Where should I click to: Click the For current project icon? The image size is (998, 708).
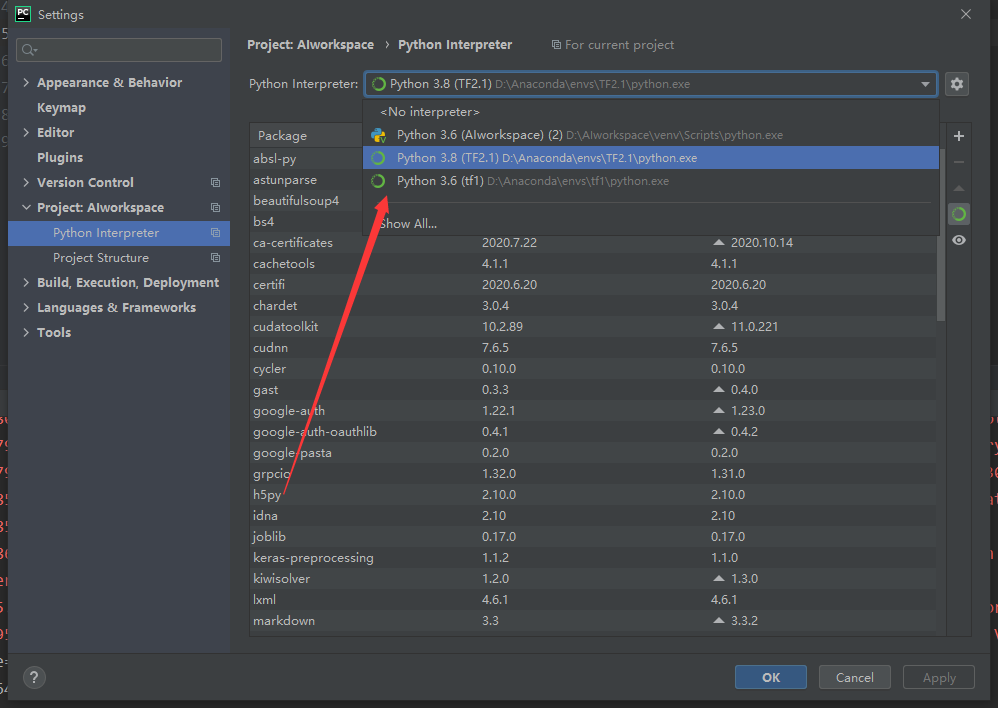click(556, 45)
